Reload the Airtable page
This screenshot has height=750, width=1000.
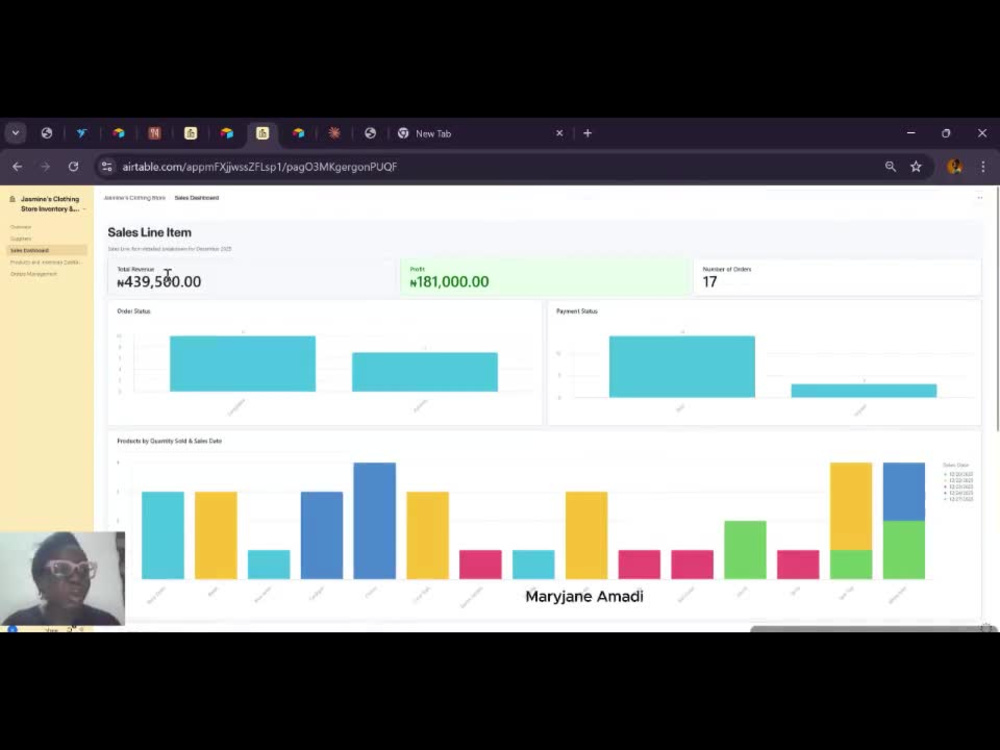(73, 166)
